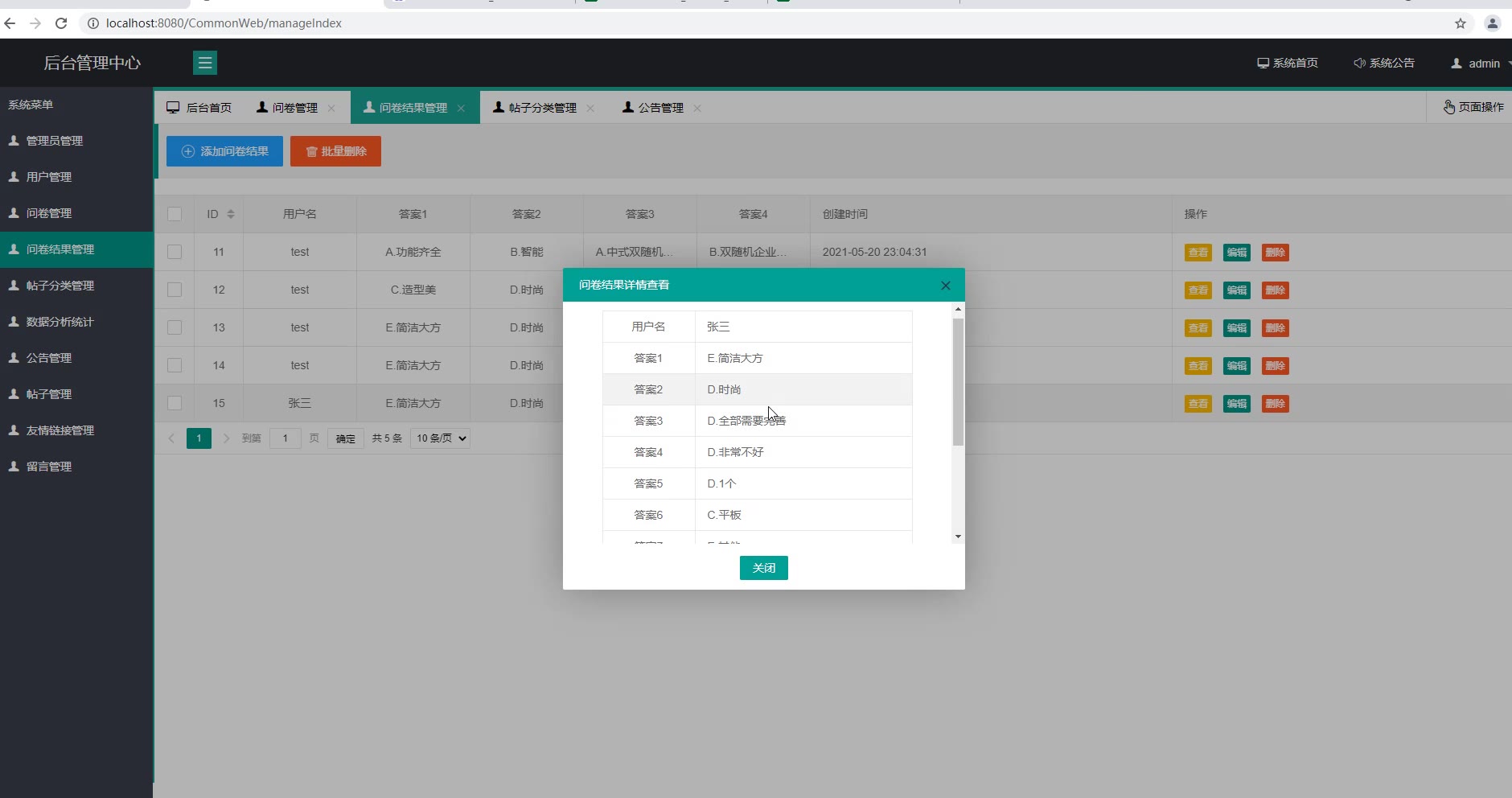
Task: Bookmark page with star icon
Action: 1461,23
